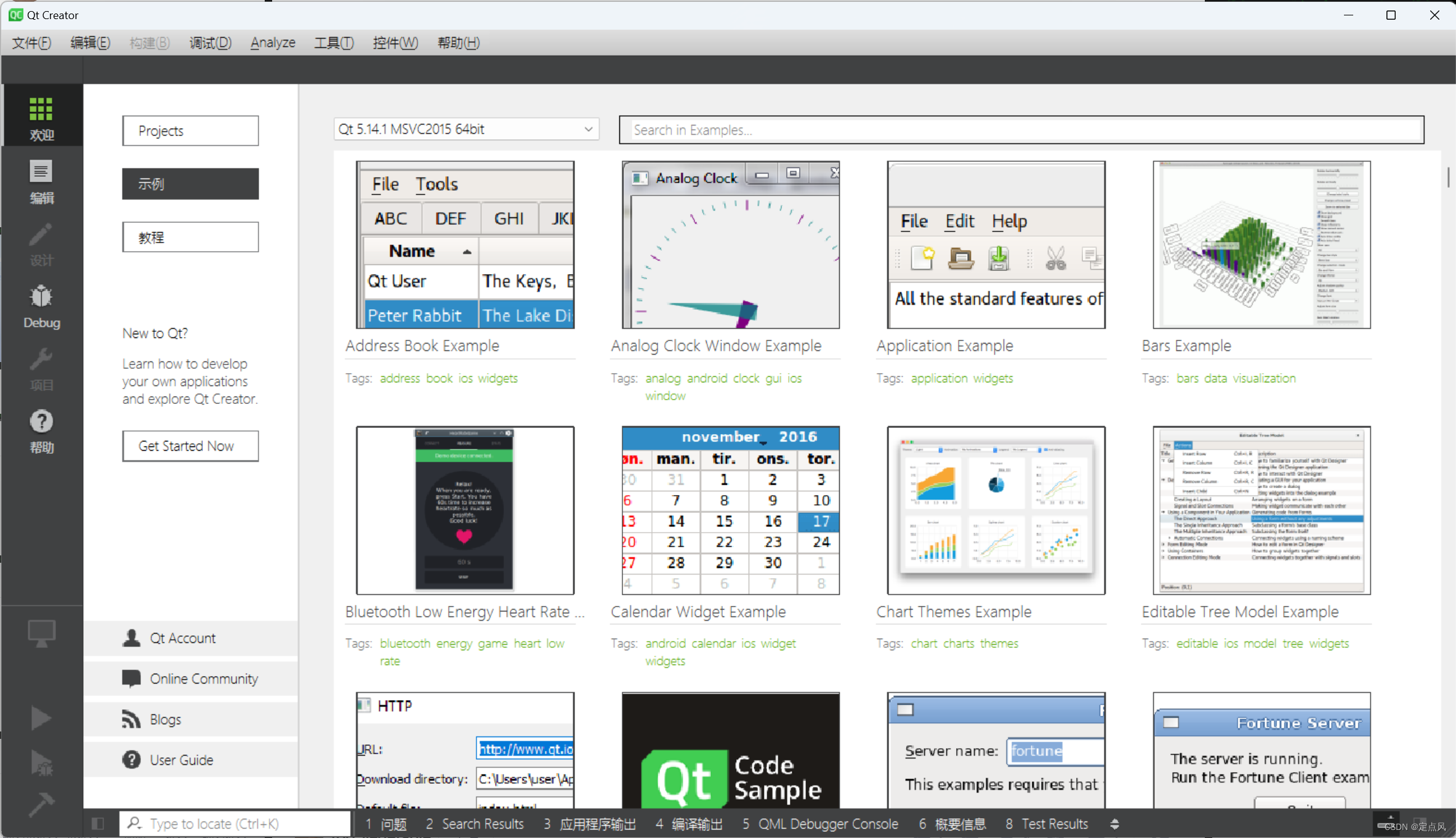The height and width of the screenshot is (838, 1456).
Task: Open the Edit mode in sidebar
Action: [x=41, y=182]
